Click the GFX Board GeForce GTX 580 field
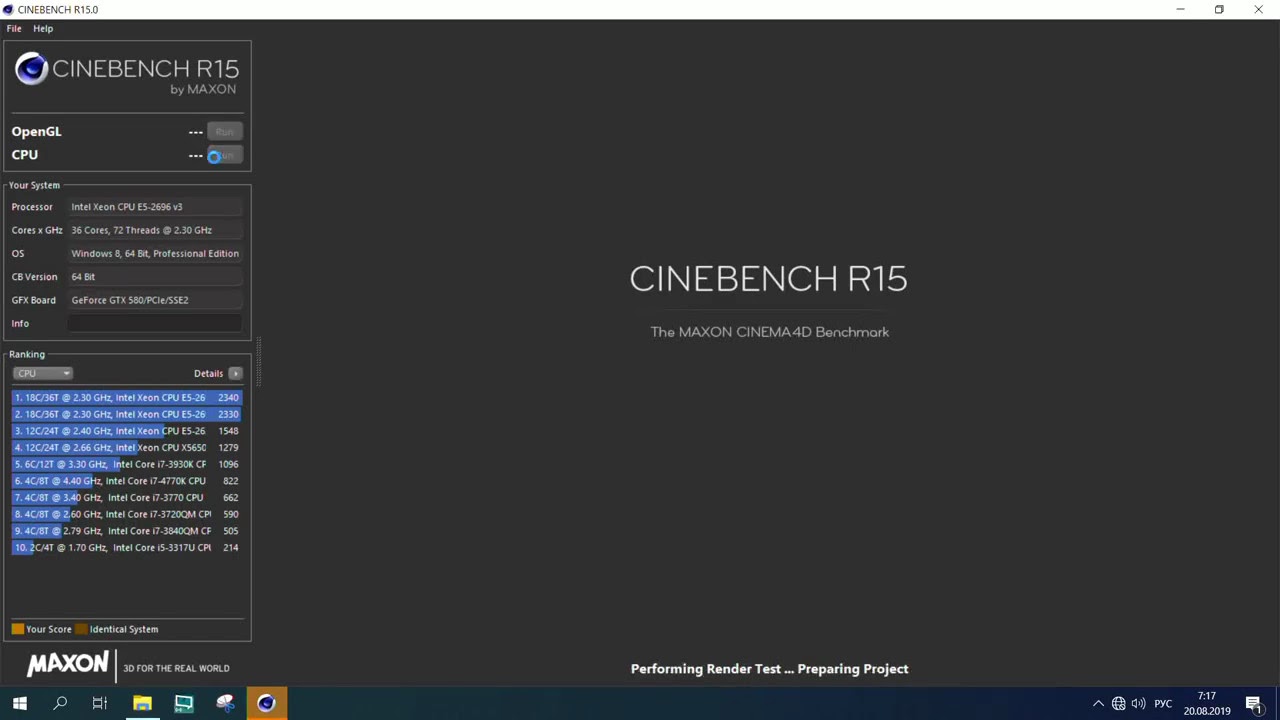This screenshot has height=720, width=1280. [155, 300]
